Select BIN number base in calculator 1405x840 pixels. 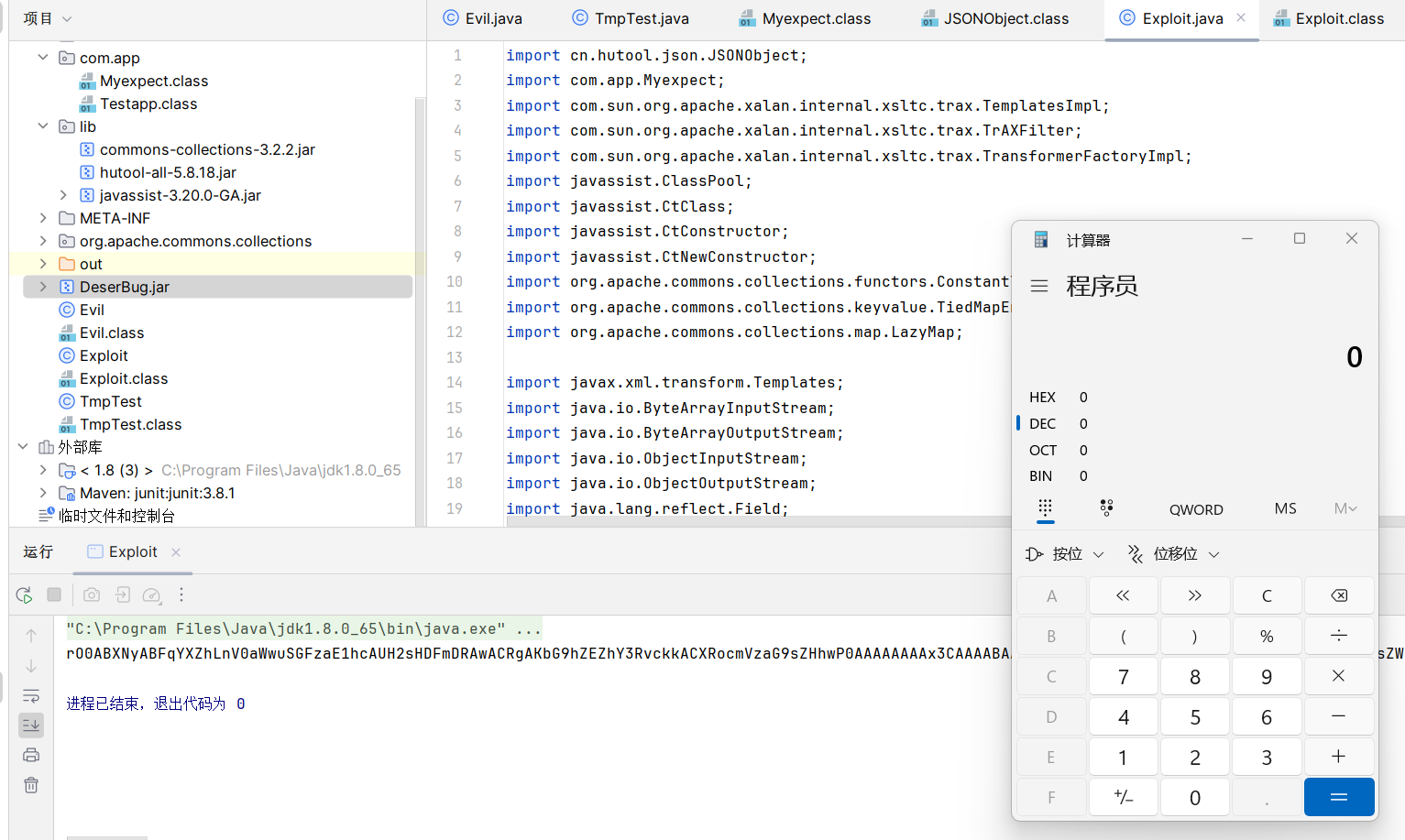(x=1195, y=475)
